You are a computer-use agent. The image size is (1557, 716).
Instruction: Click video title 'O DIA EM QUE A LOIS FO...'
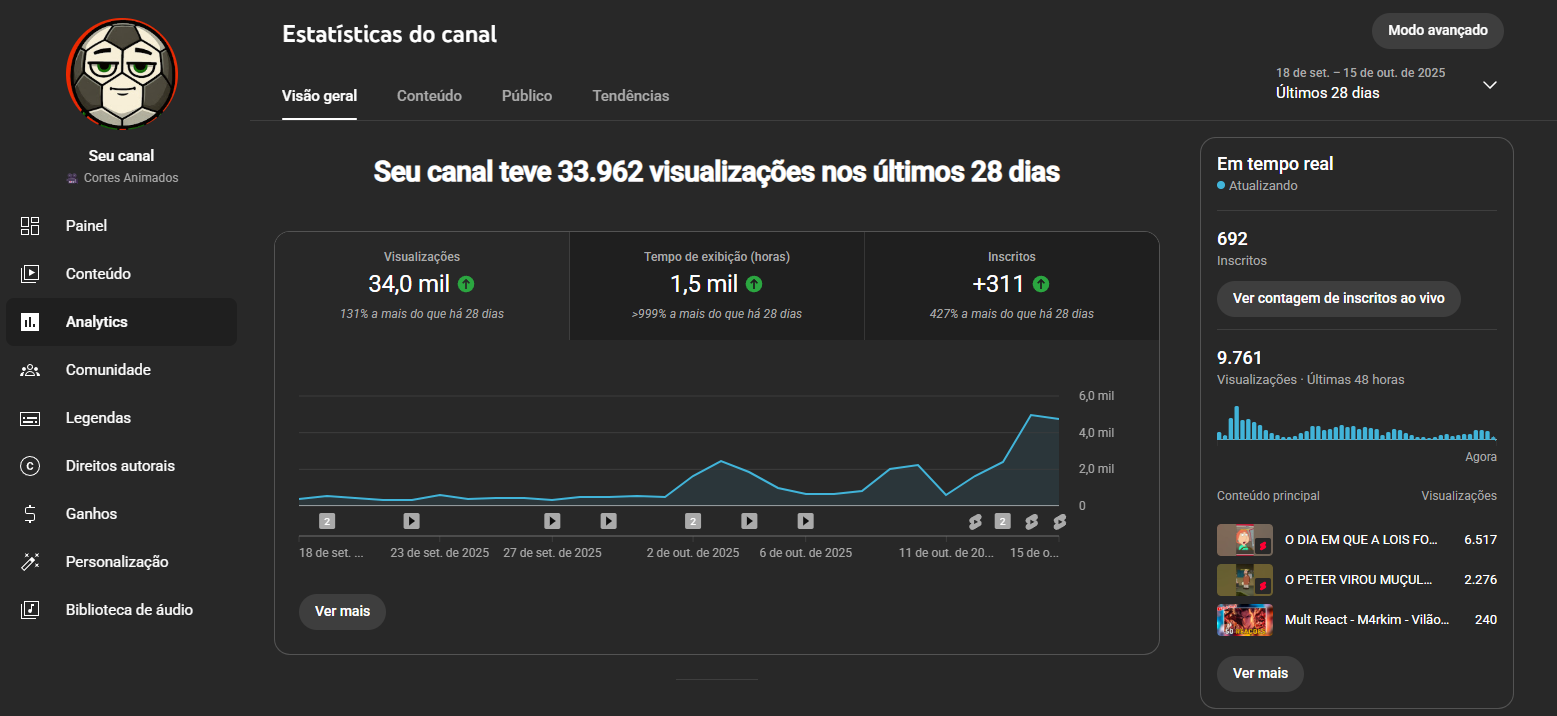pos(1361,540)
